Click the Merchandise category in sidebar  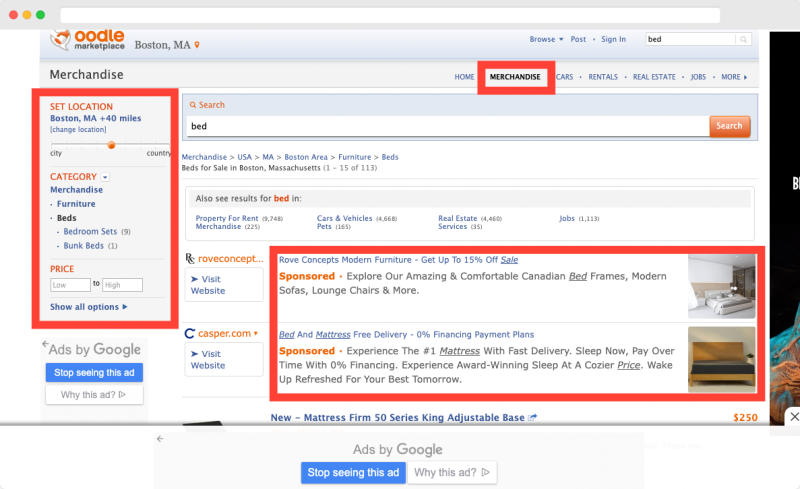point(77,190)
